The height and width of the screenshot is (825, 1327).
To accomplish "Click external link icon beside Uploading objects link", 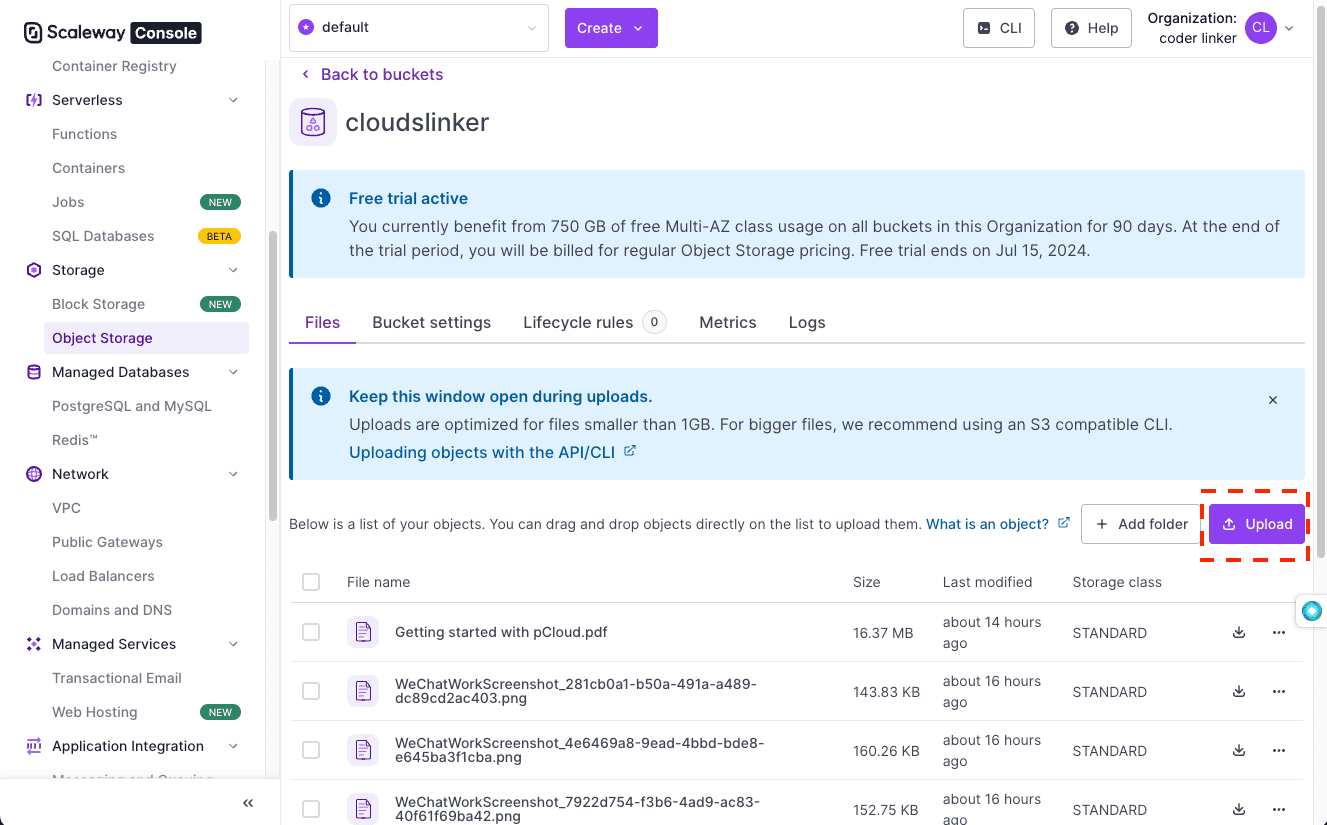I will [630, 451].
